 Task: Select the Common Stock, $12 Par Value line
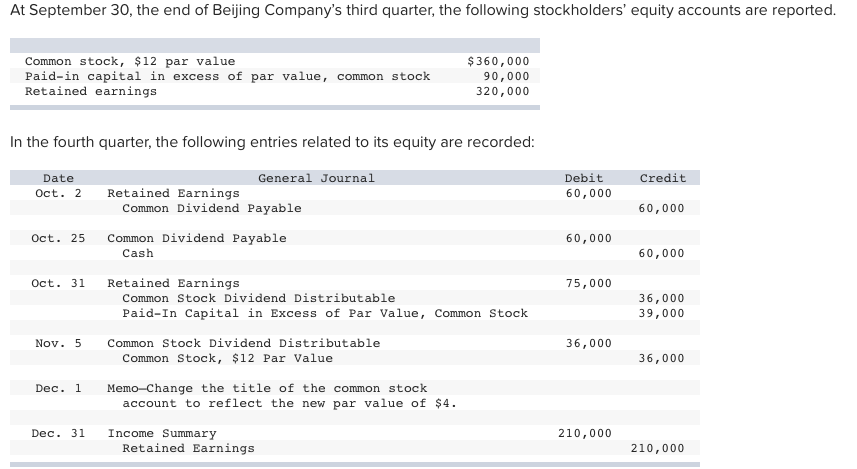[x=227, y=358]
